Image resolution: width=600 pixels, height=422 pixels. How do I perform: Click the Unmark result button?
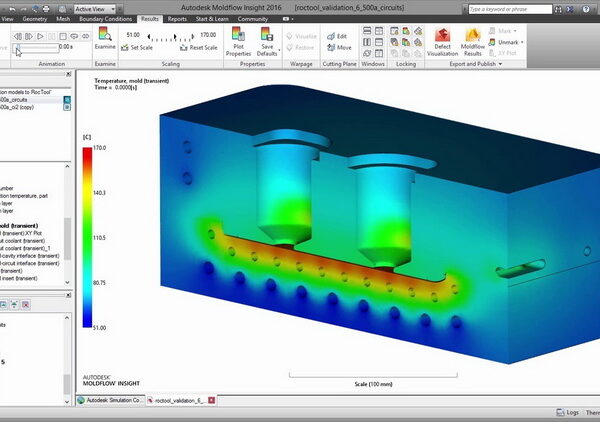pyautogui.click(x=504, y=42)
